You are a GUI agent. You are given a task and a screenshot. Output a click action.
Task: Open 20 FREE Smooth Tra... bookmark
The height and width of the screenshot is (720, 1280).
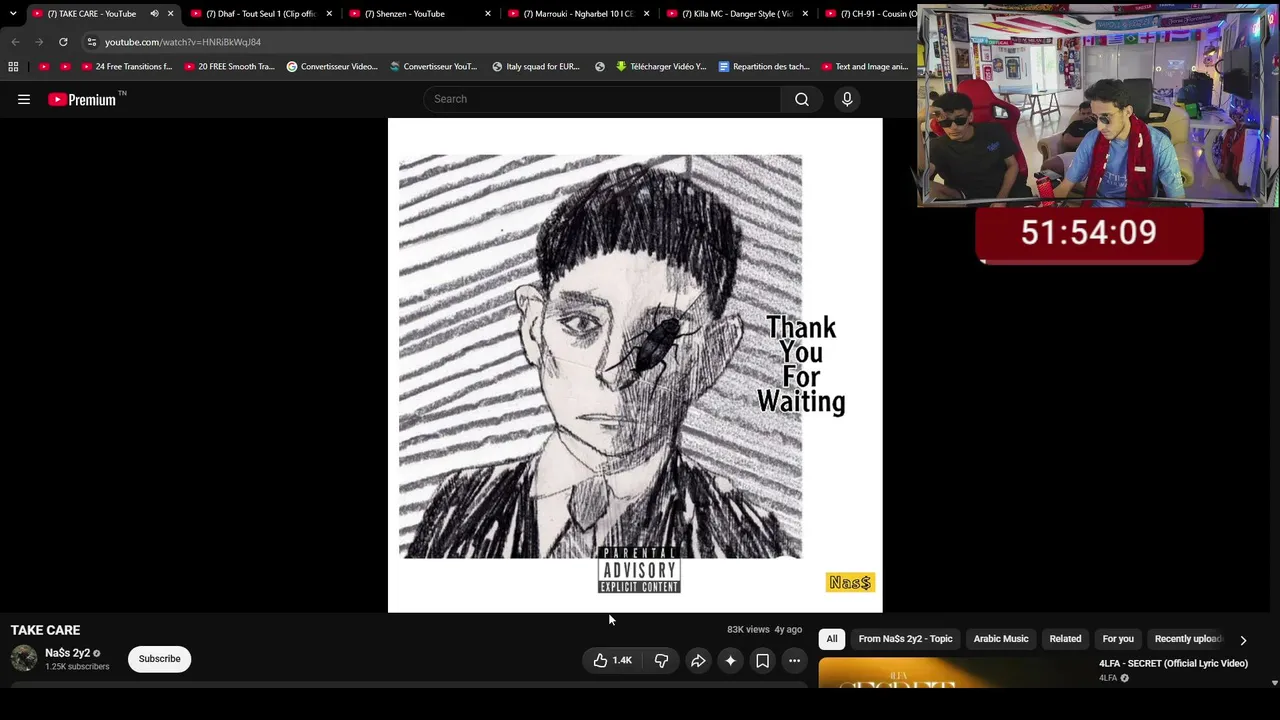tap(230, 67)
